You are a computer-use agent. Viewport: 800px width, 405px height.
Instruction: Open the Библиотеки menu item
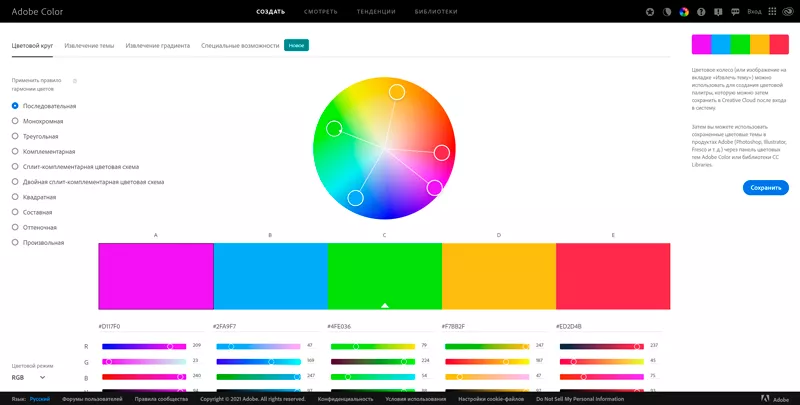[x=436, y=12]
